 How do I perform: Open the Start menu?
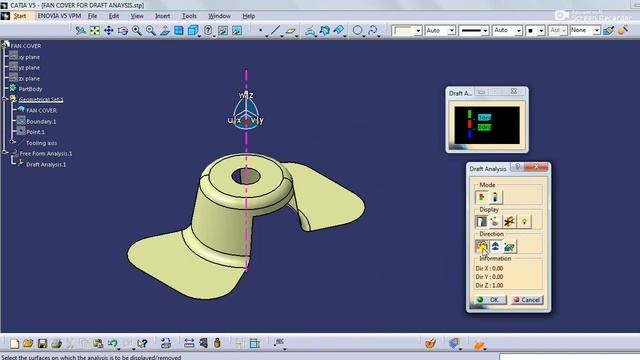[x=20, y=16]
